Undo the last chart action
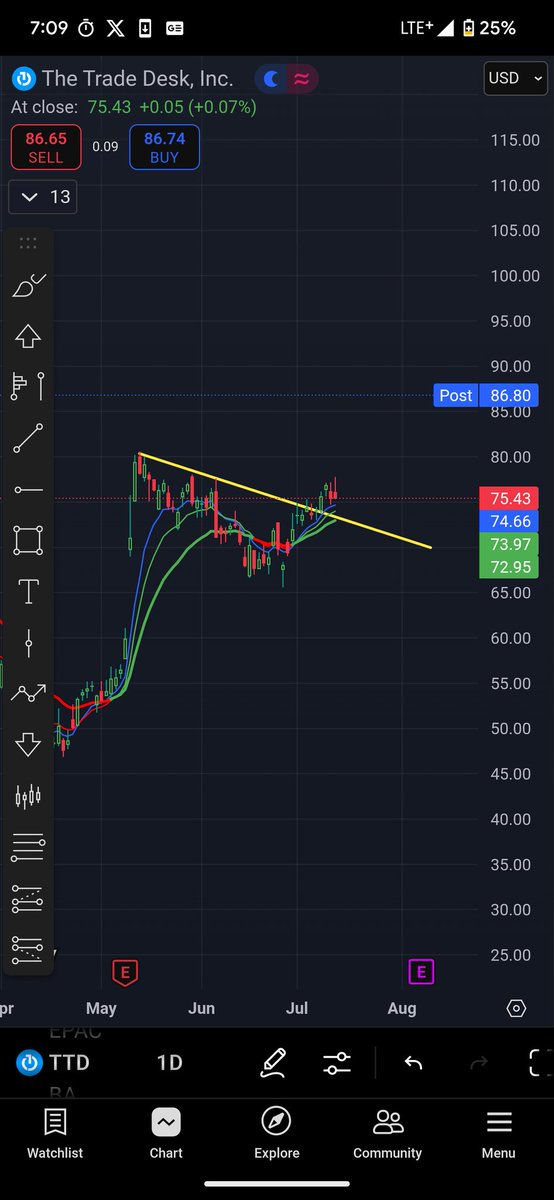 coord(413,1062)
